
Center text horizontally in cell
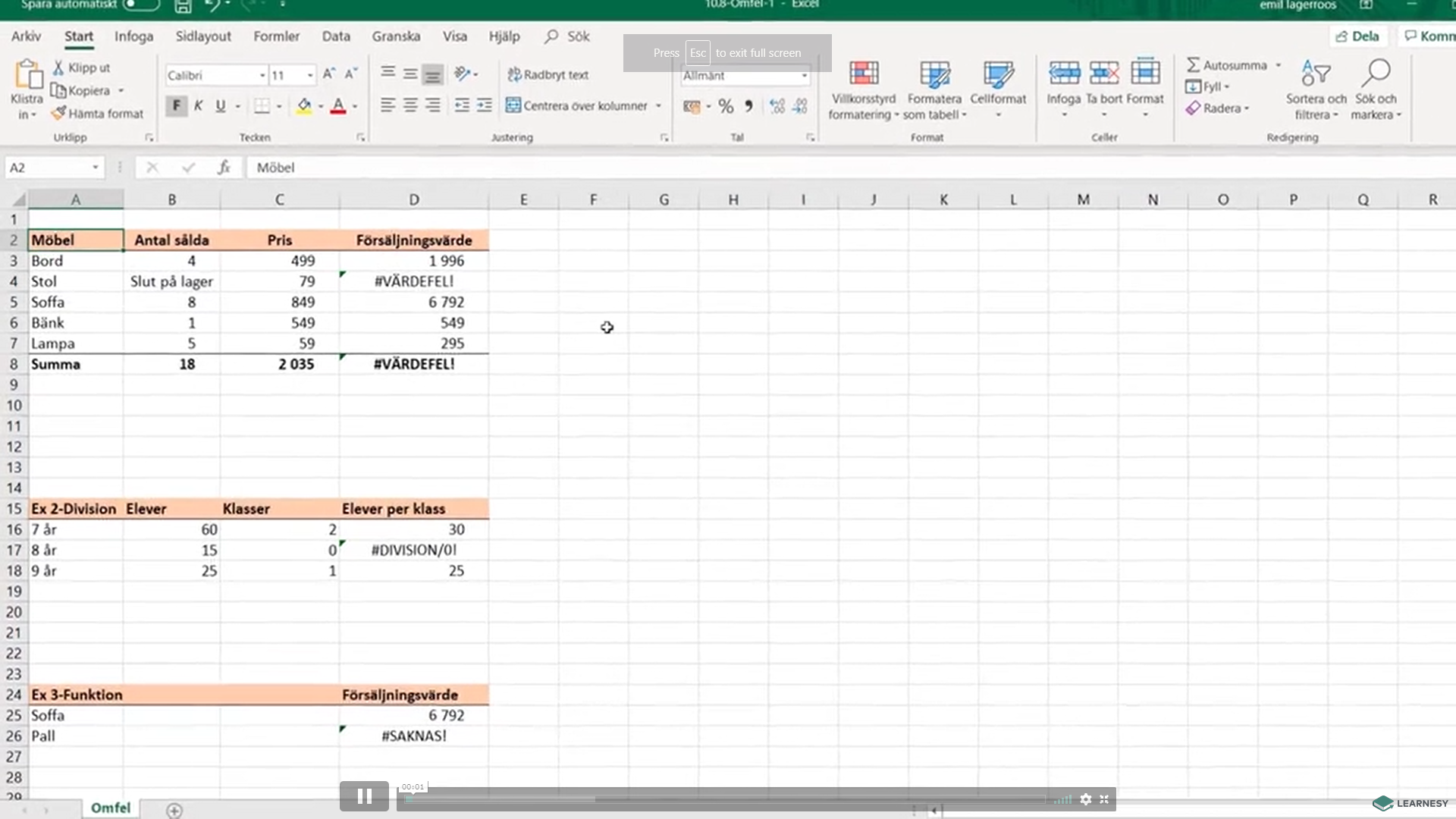click(x=410, y=105)
